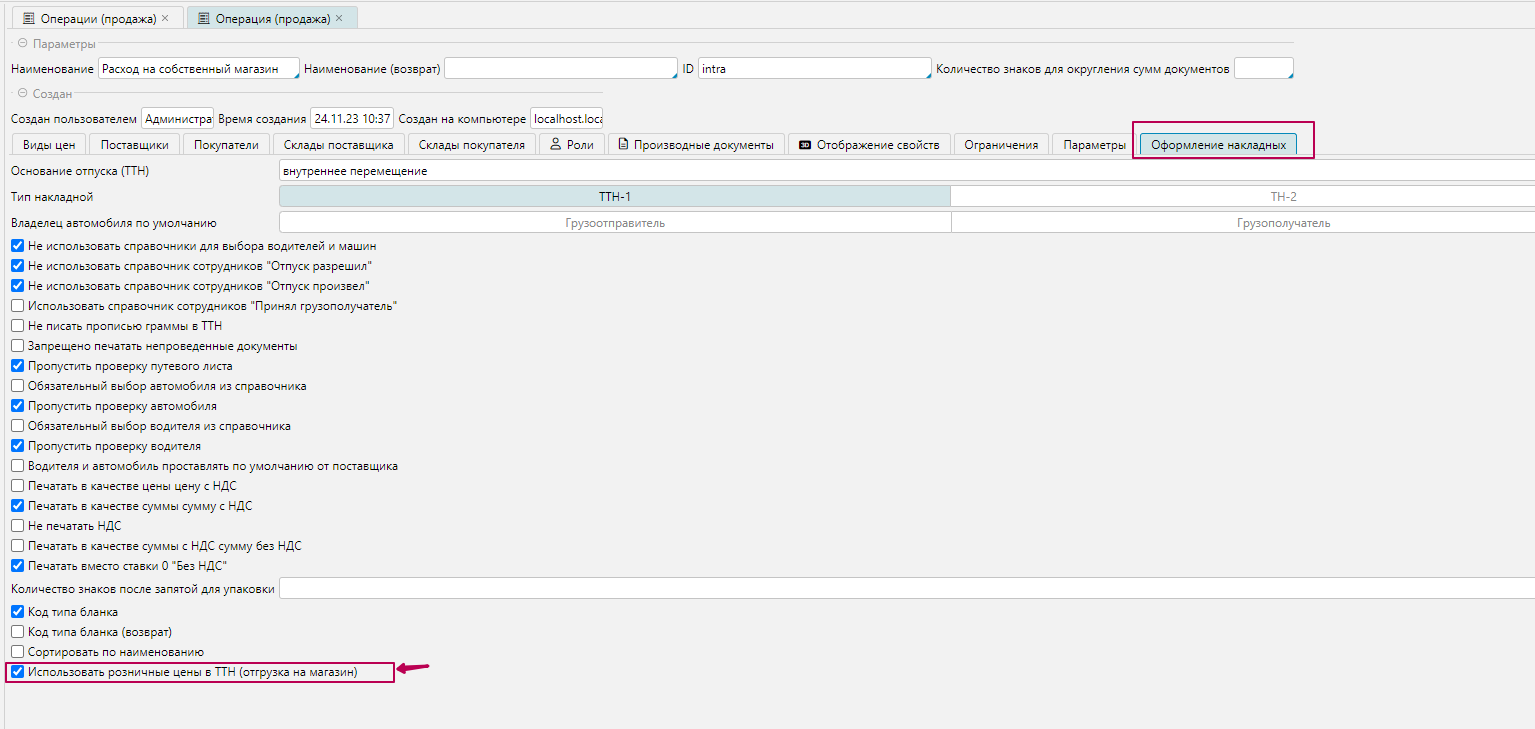Collapse the Параметры section
The image size is (1535, 729).
22,44
